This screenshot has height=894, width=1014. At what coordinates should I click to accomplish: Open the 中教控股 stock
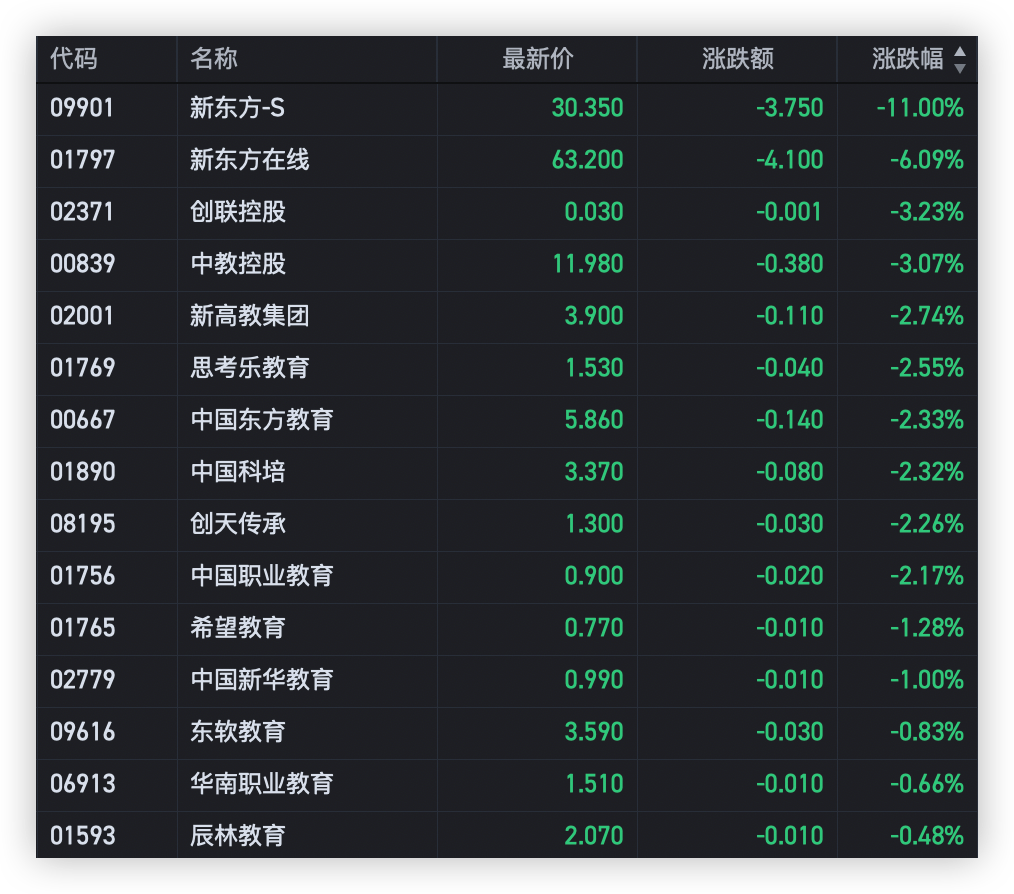(238, 264)
